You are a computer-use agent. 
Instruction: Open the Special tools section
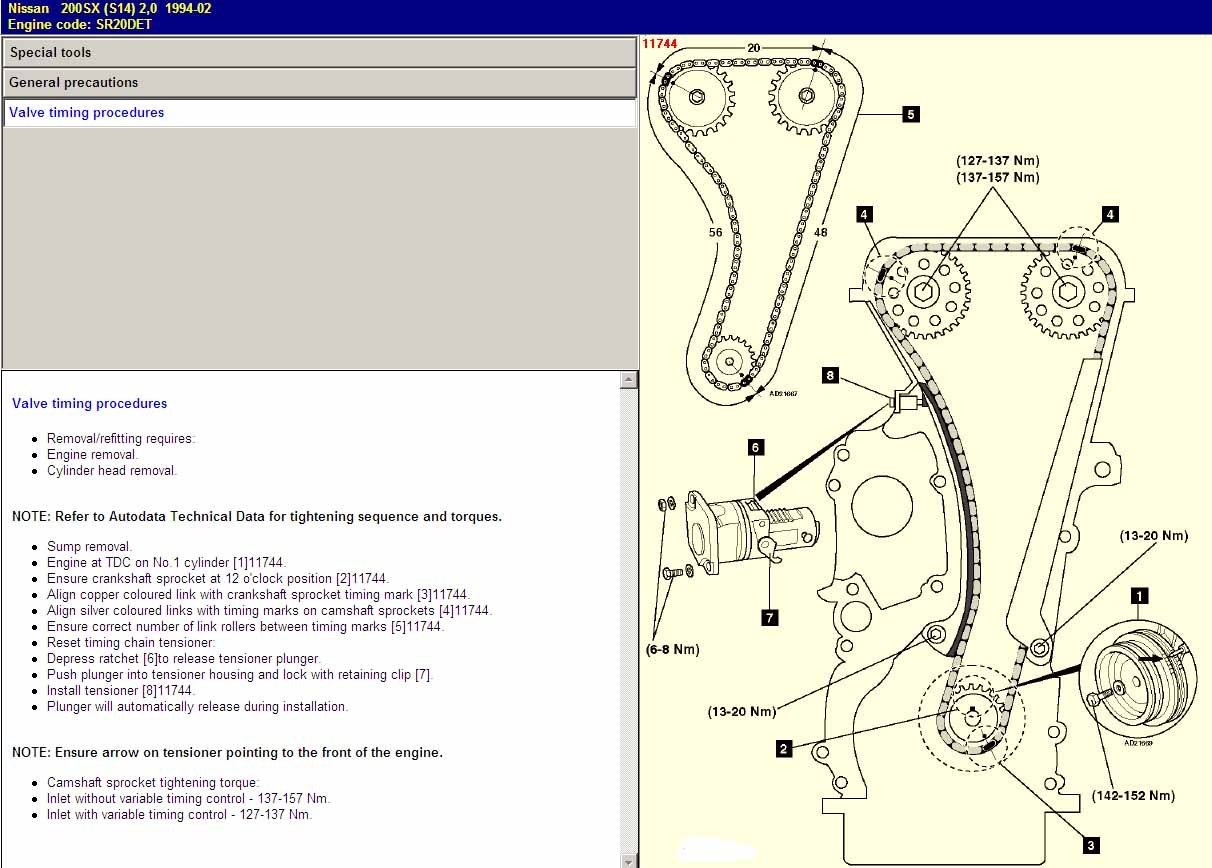coord(319,52)
